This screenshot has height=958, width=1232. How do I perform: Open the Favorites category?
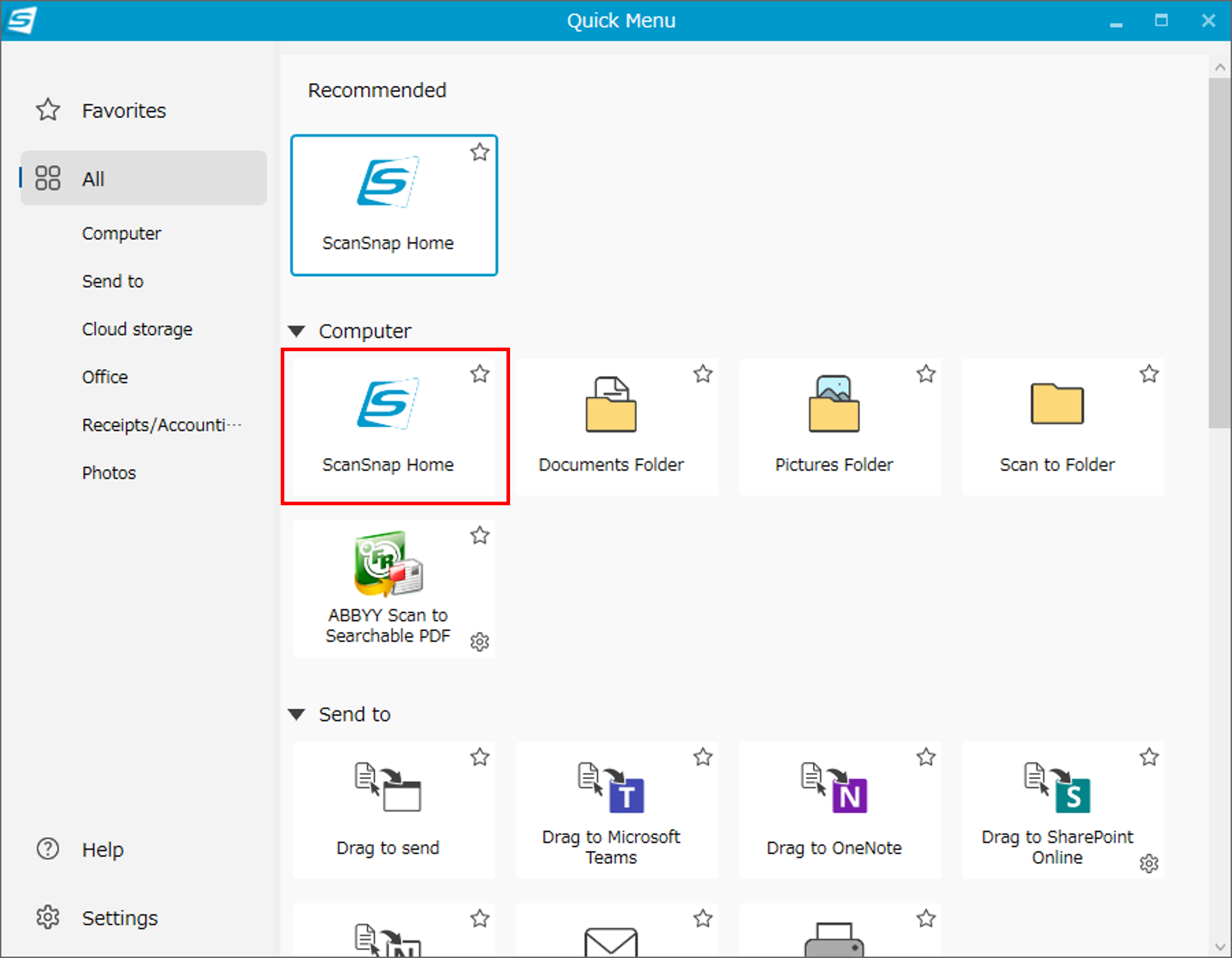pyautogui.click(x=143, y=111)
